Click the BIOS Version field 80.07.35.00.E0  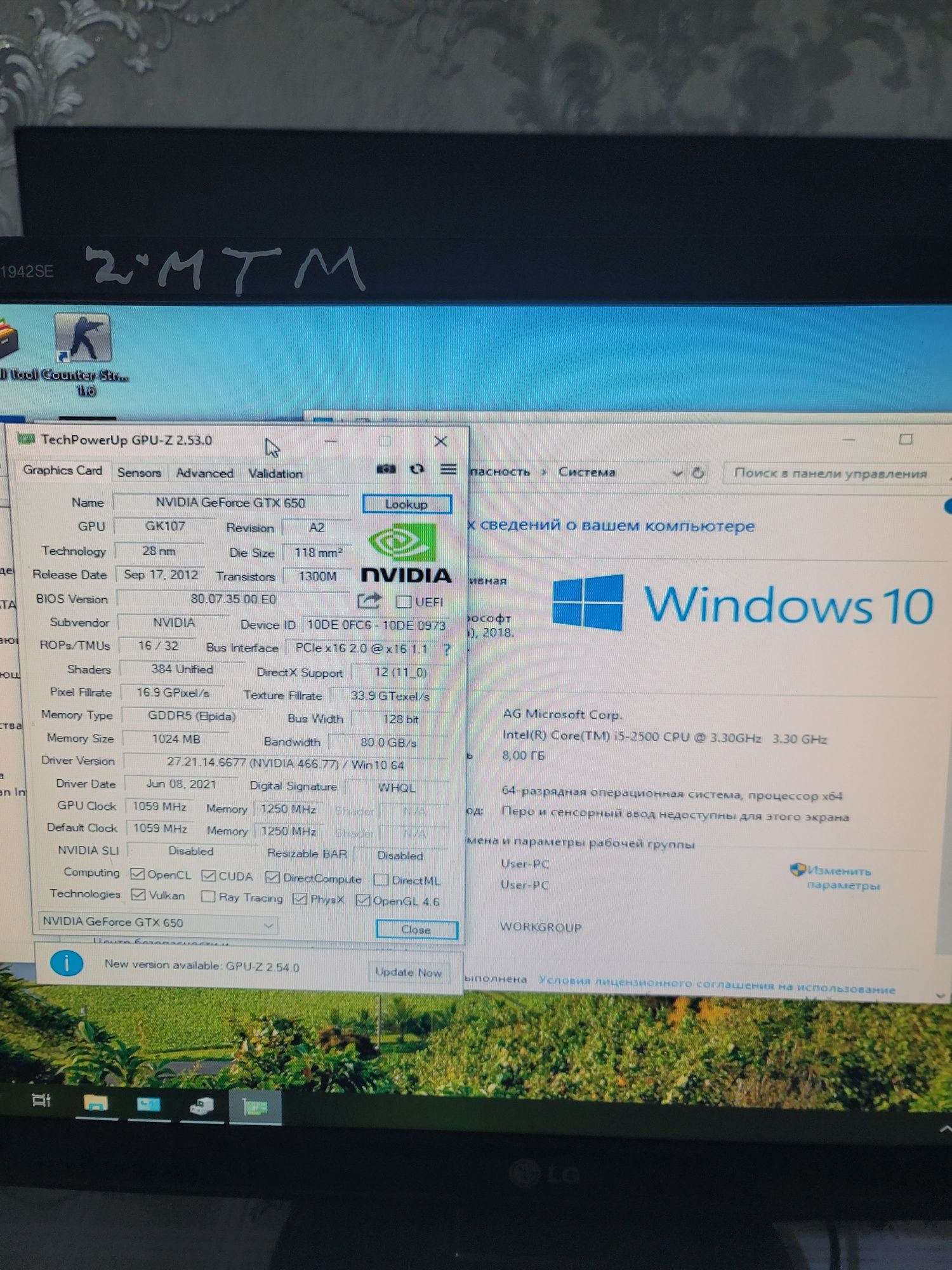233,599
